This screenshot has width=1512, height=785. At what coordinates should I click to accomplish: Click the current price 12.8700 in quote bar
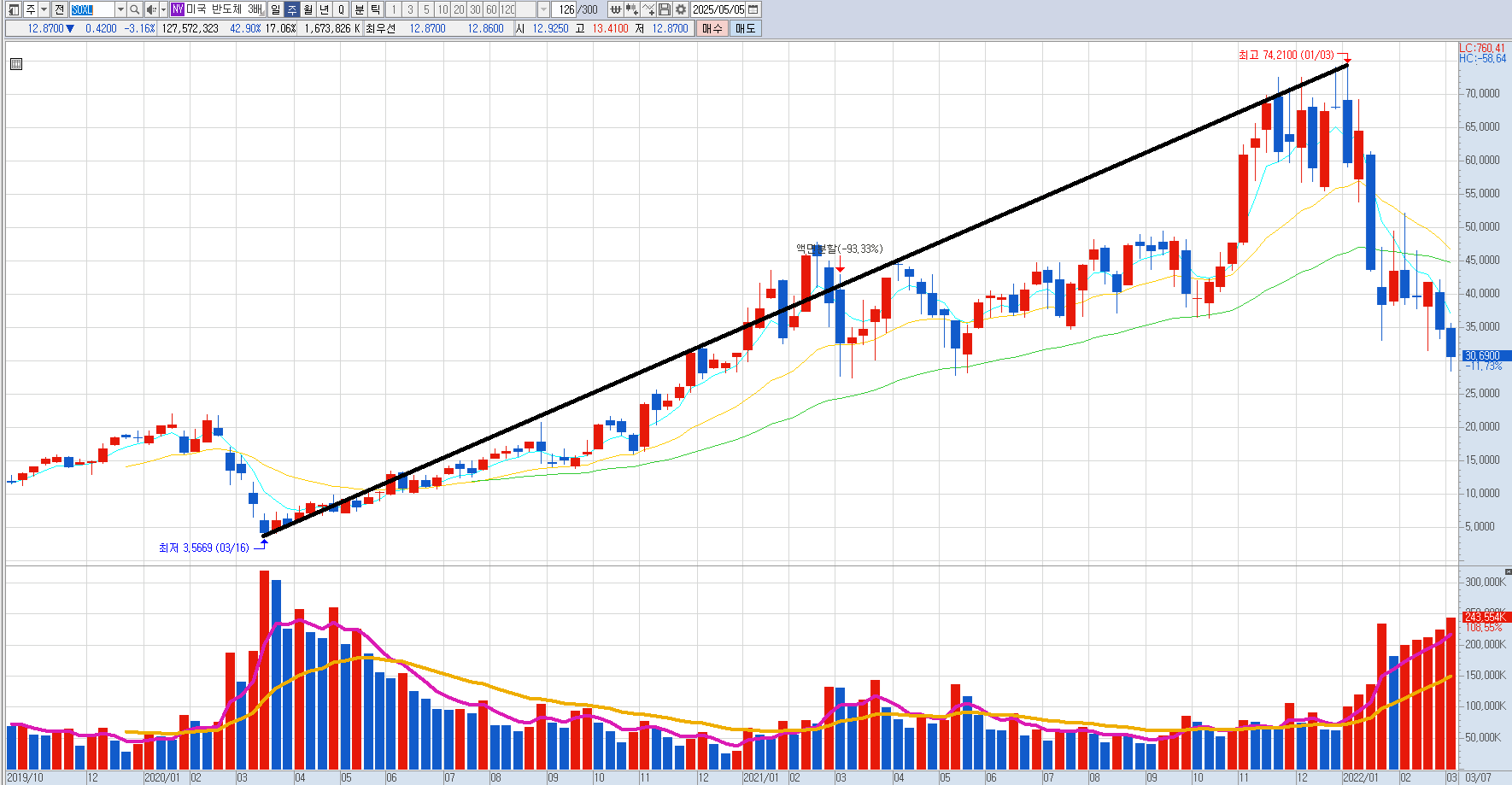45,28
